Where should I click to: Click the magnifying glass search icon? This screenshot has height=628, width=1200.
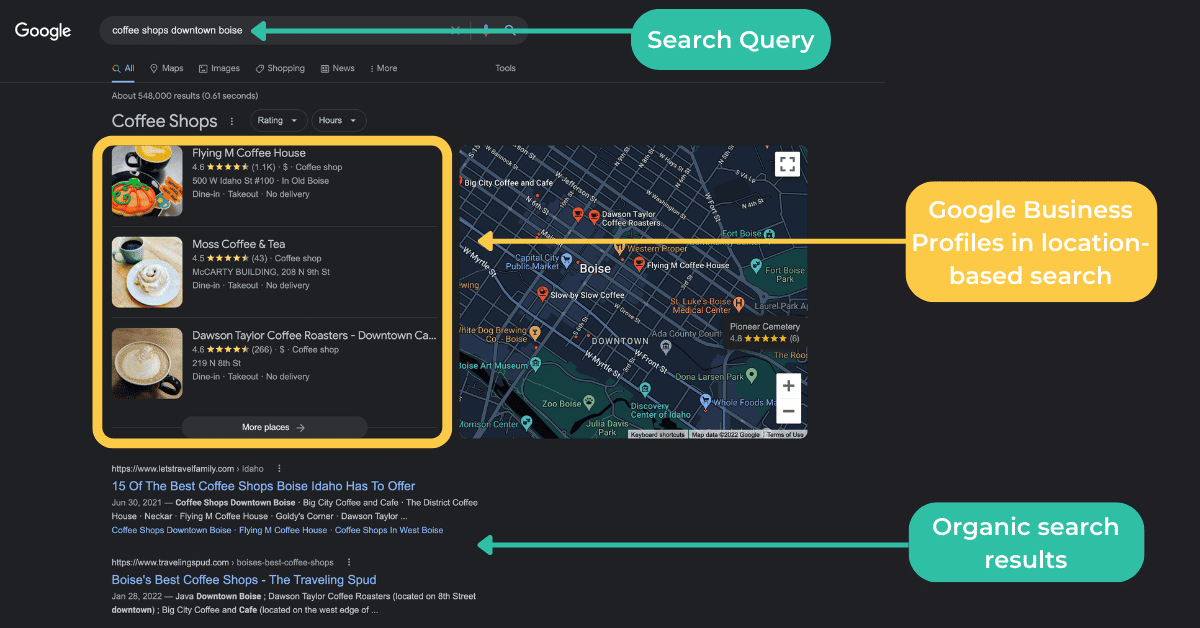510,30
